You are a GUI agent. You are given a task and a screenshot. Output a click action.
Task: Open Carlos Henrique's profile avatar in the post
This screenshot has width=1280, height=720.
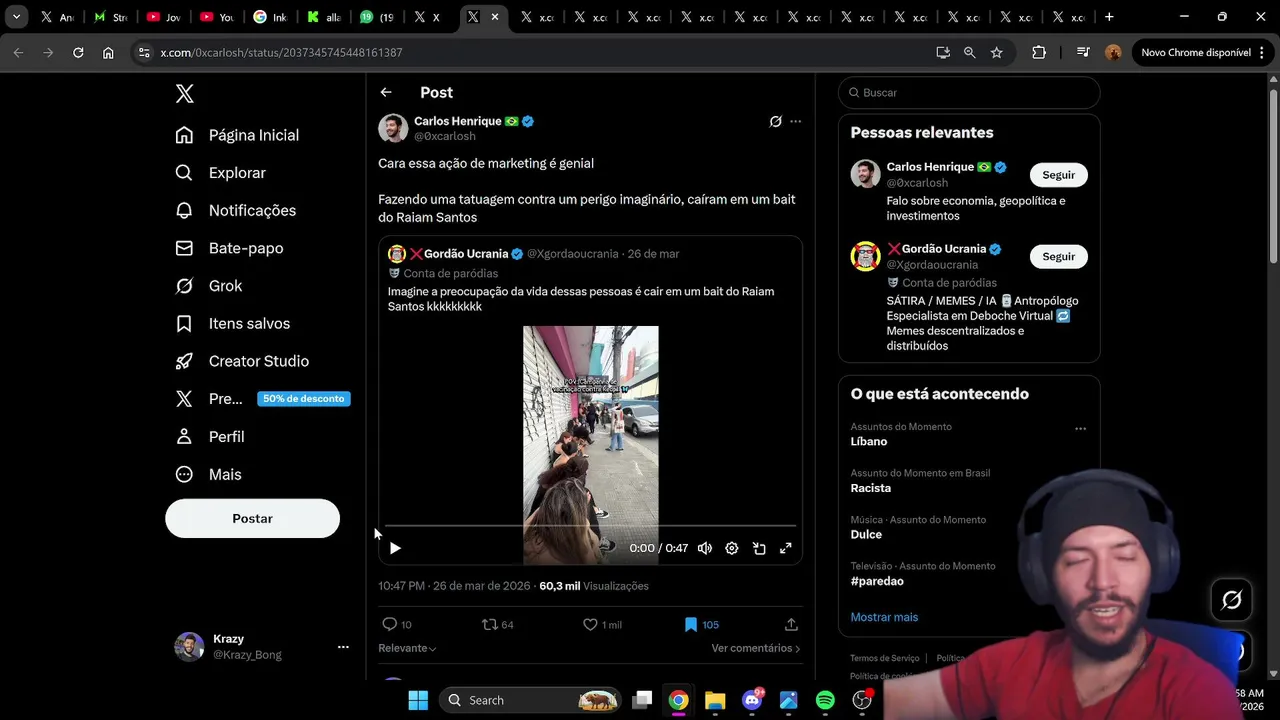[x=393, y=128]
